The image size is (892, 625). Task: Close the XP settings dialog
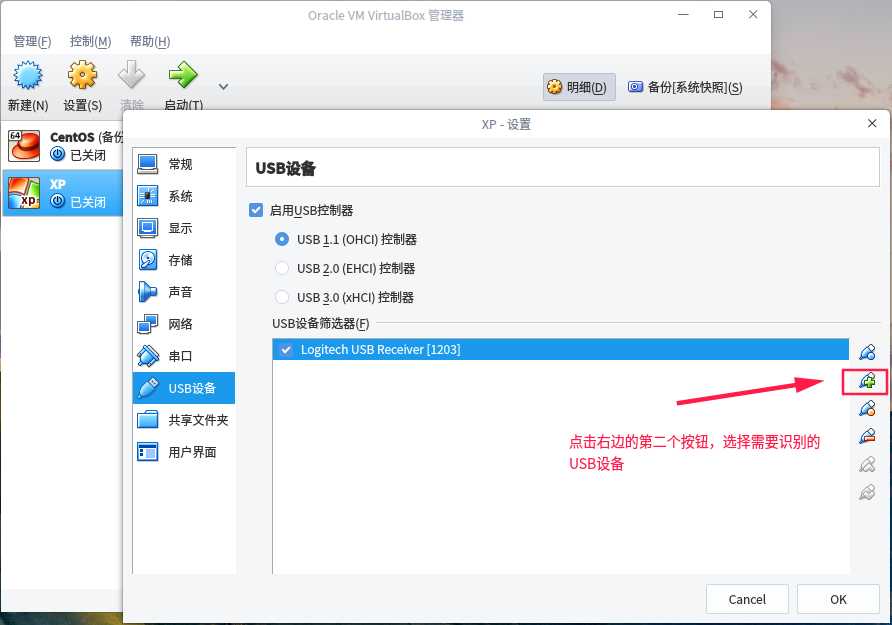pos(872,123)
